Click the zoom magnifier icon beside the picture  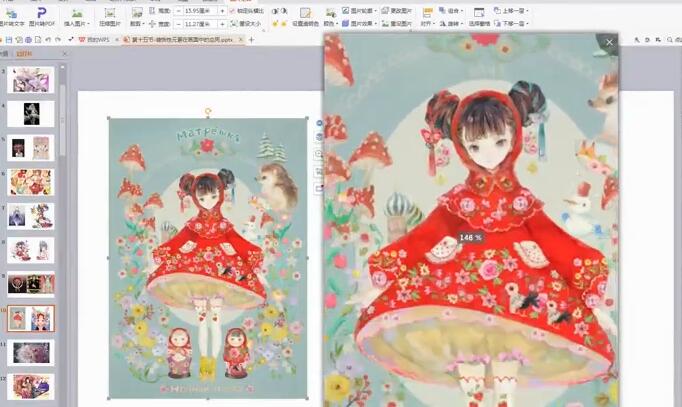coord(318,154)
